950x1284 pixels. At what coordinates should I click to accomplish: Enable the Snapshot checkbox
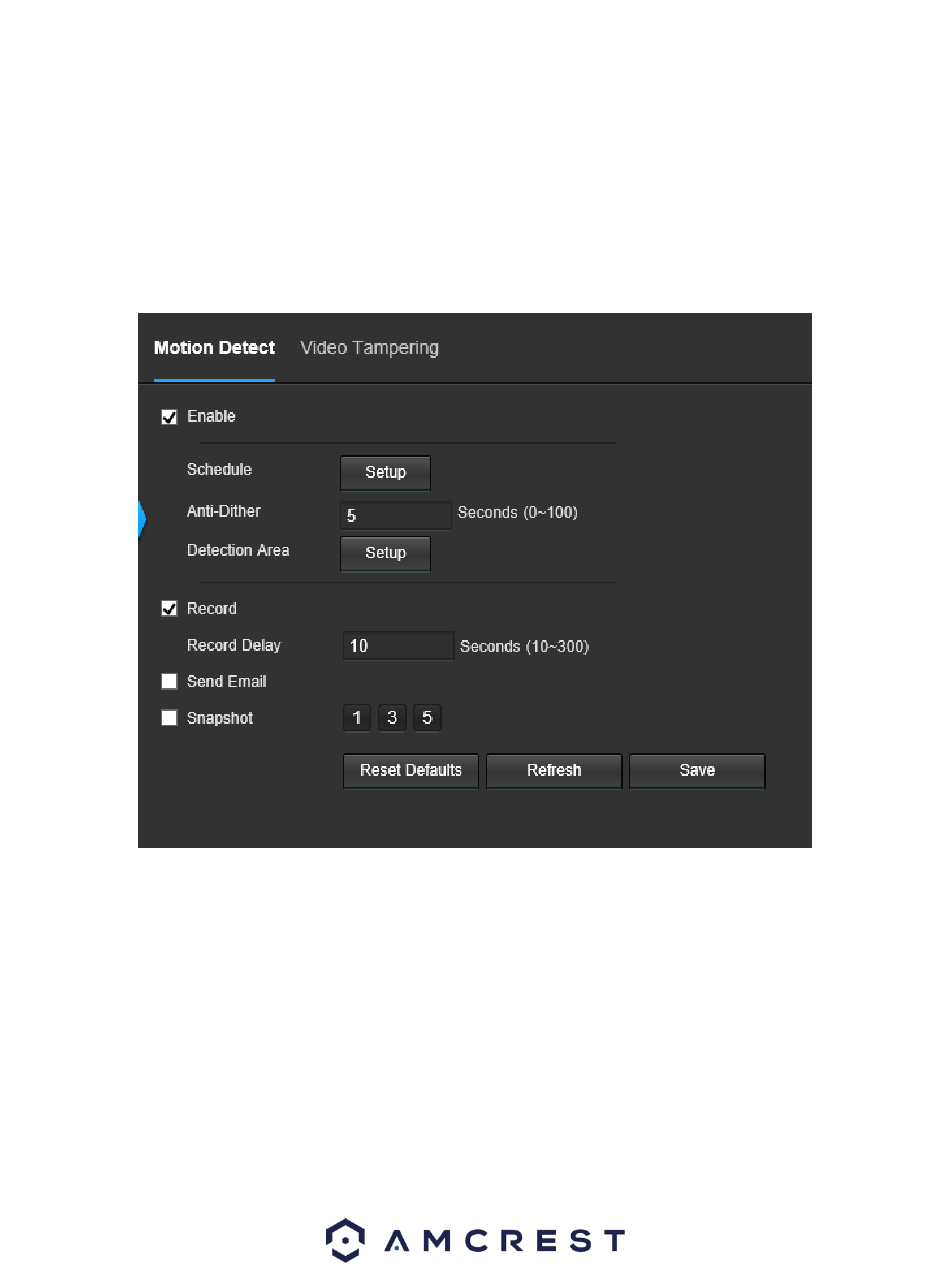(x=169, y=718)
